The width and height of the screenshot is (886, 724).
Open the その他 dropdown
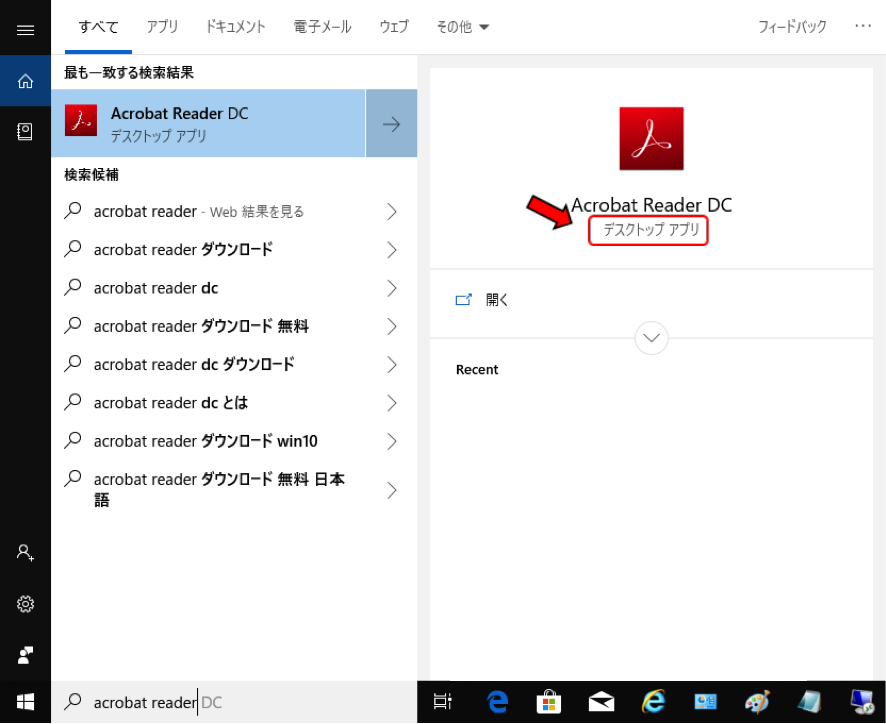pyautogui.click(x=462, y=27)
